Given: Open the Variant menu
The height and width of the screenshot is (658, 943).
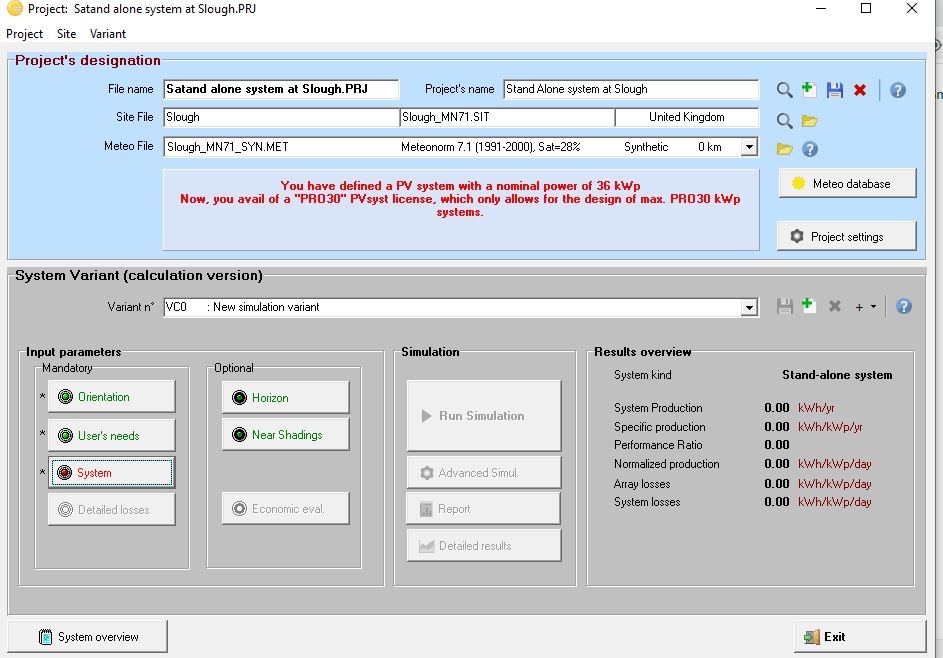Looking at the screenshot, I should coord(108,34).
